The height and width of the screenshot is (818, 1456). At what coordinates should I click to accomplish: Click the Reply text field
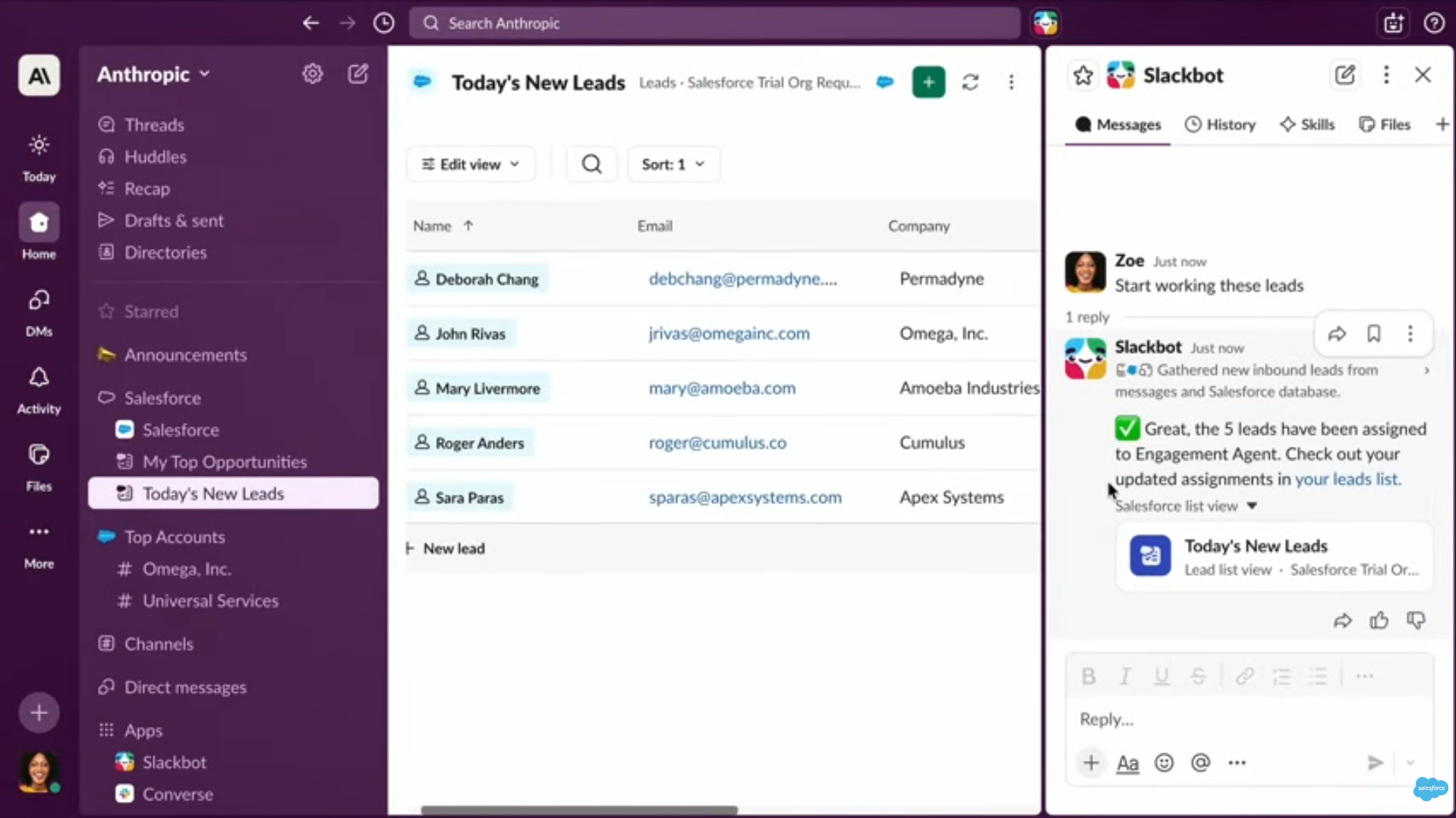(x=1249, y=719)
